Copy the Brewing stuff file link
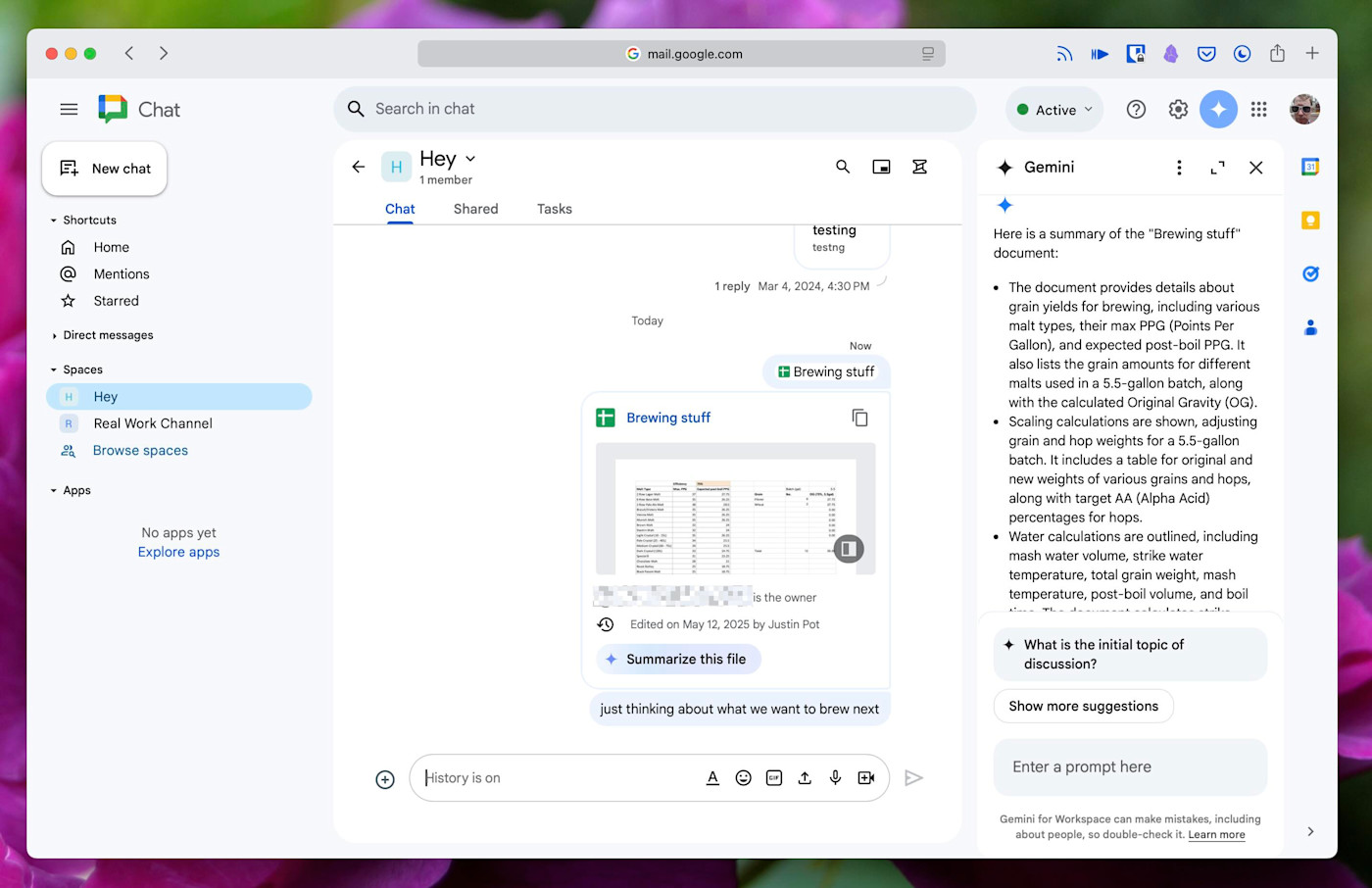Screen dimensions: 1372x888 [x=860, y=418]
